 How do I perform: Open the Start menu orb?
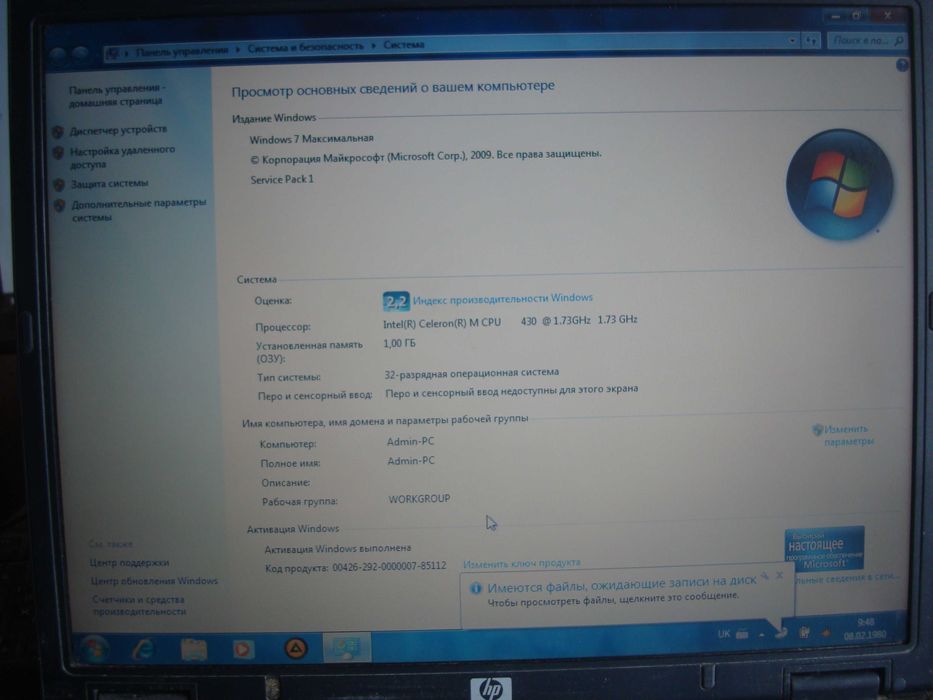coord(95,649)
